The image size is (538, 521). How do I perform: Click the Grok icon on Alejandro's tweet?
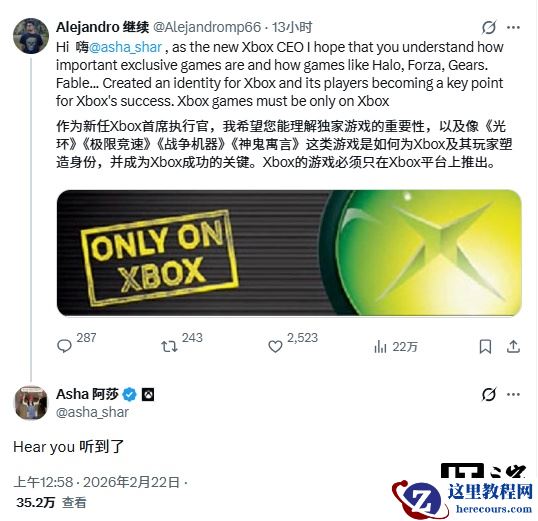pos(489,27)
